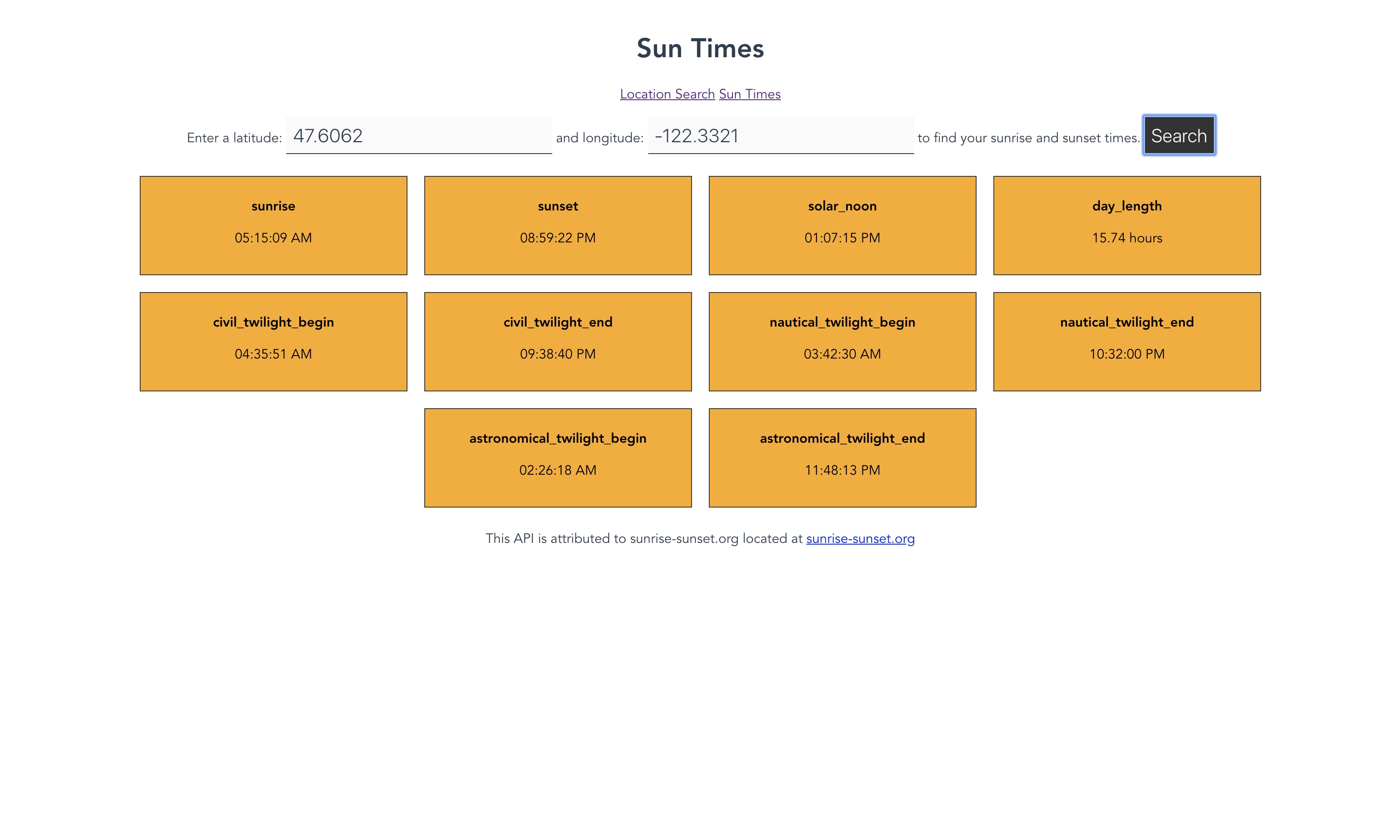This screenshot has height=840, width=1400.
Task: Click the astronomical_twilight_end card
Action: click(x=842, y=457)
